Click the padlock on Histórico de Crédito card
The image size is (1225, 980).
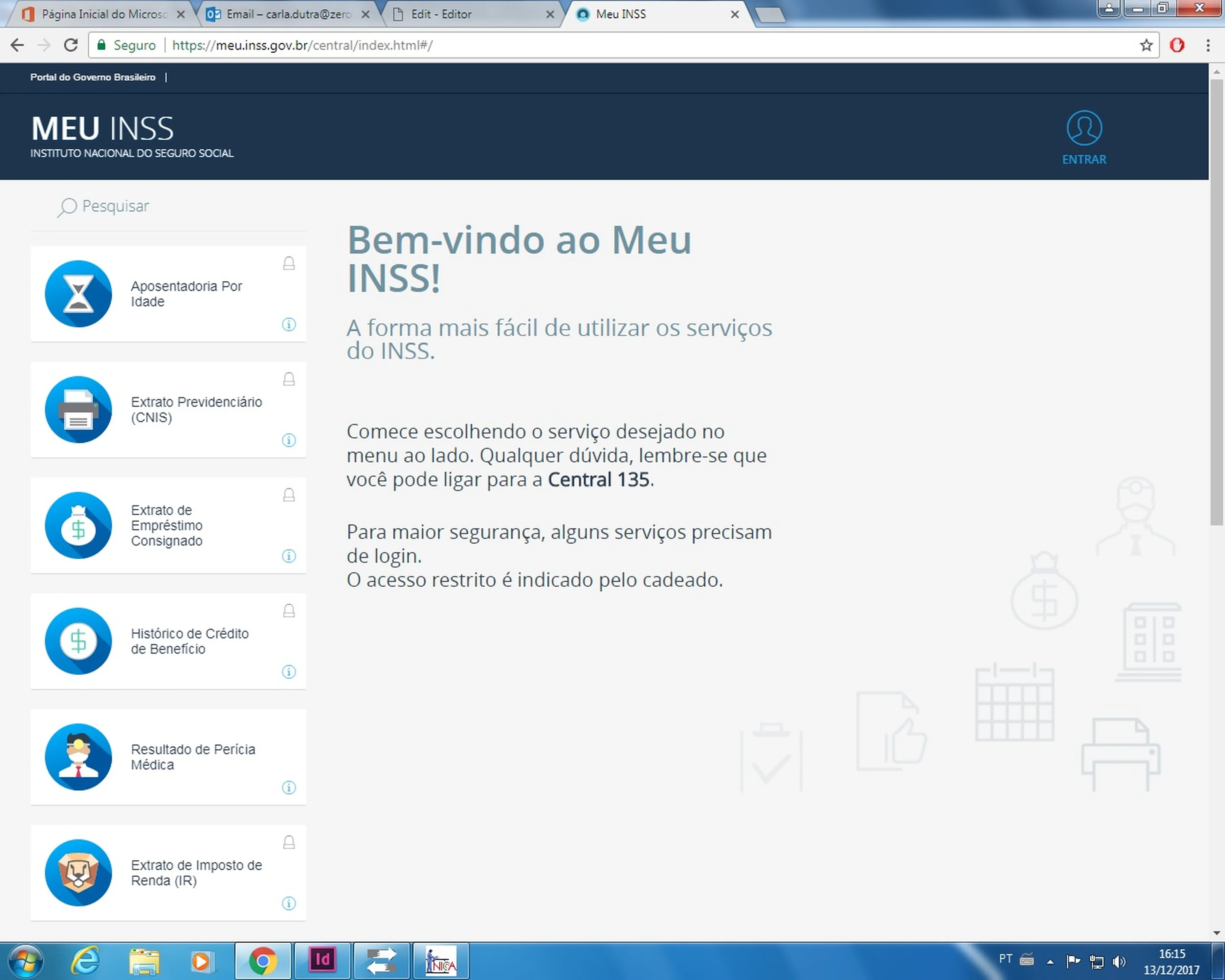tap(289, 611)
